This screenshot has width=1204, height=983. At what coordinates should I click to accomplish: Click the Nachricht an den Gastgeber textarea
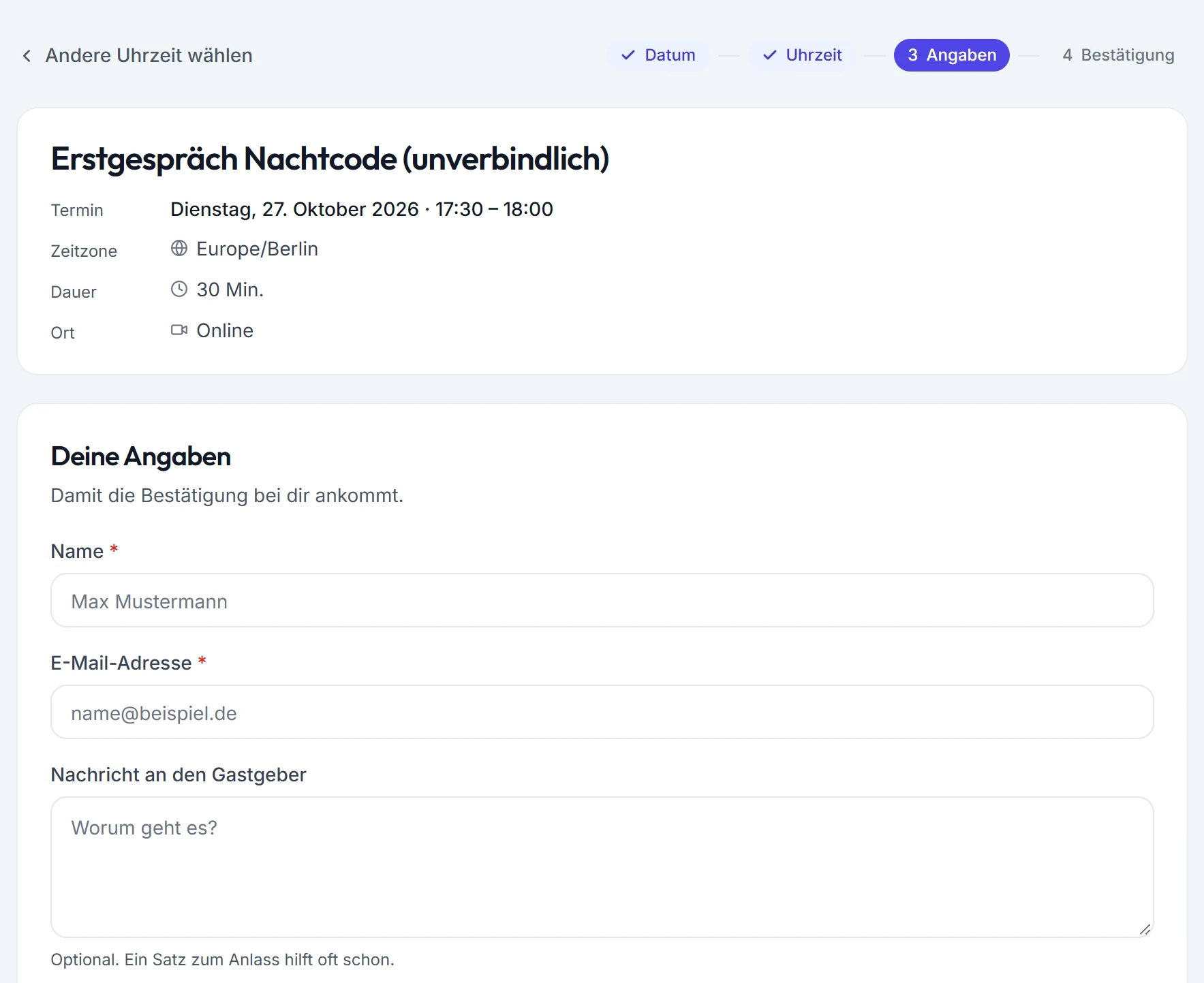tap(602, 867)
